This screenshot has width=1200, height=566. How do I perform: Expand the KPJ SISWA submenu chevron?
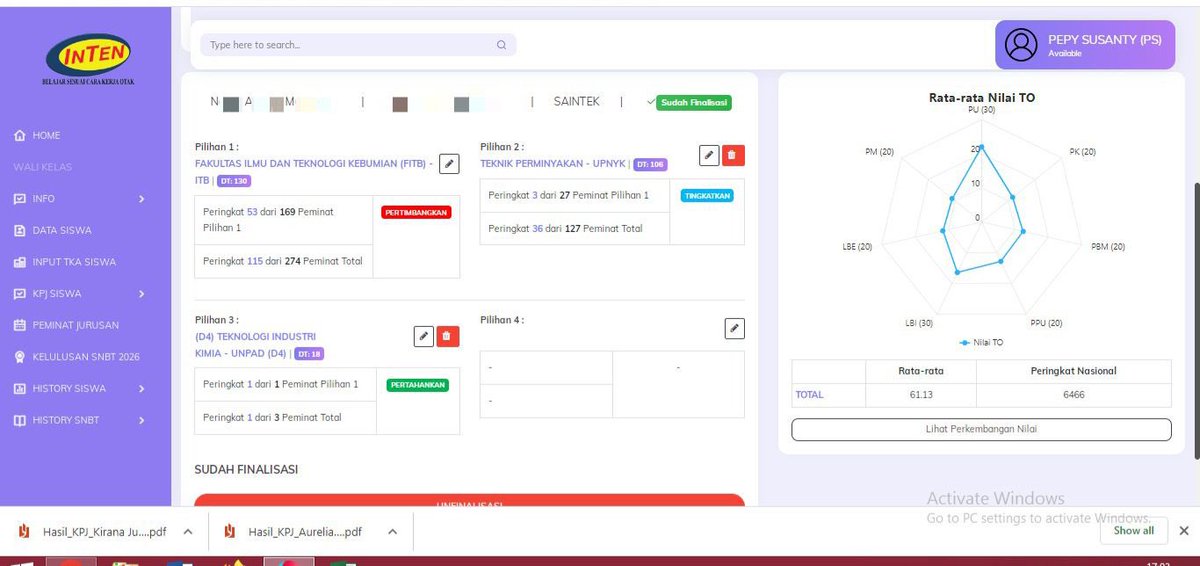141,294
